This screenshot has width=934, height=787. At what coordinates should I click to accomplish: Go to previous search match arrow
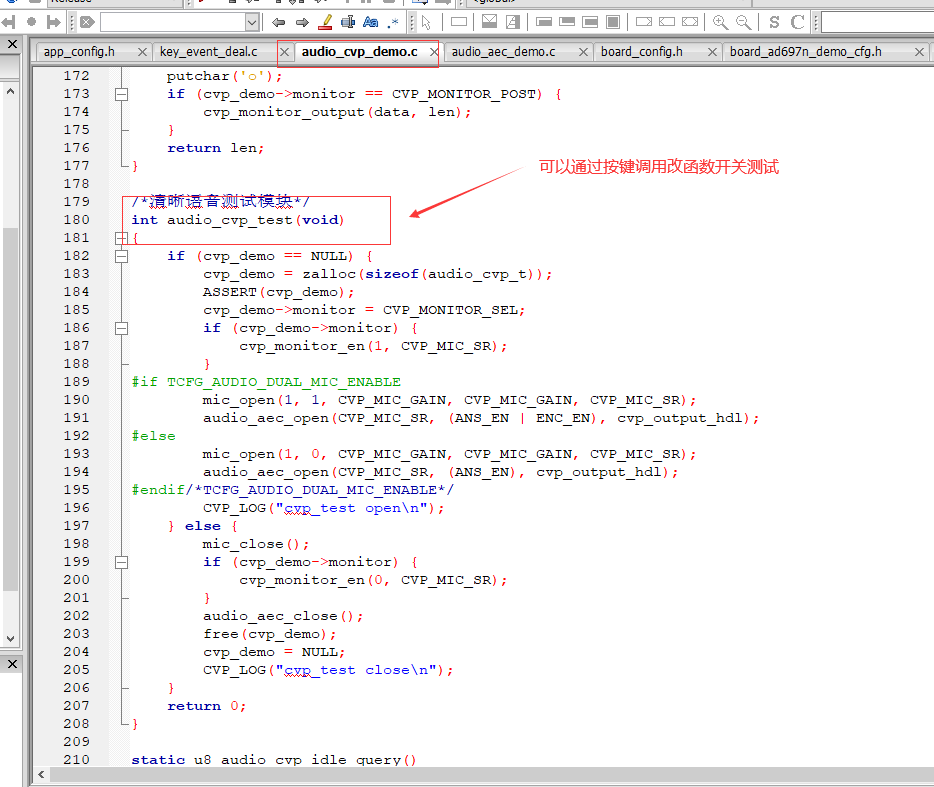278,23
